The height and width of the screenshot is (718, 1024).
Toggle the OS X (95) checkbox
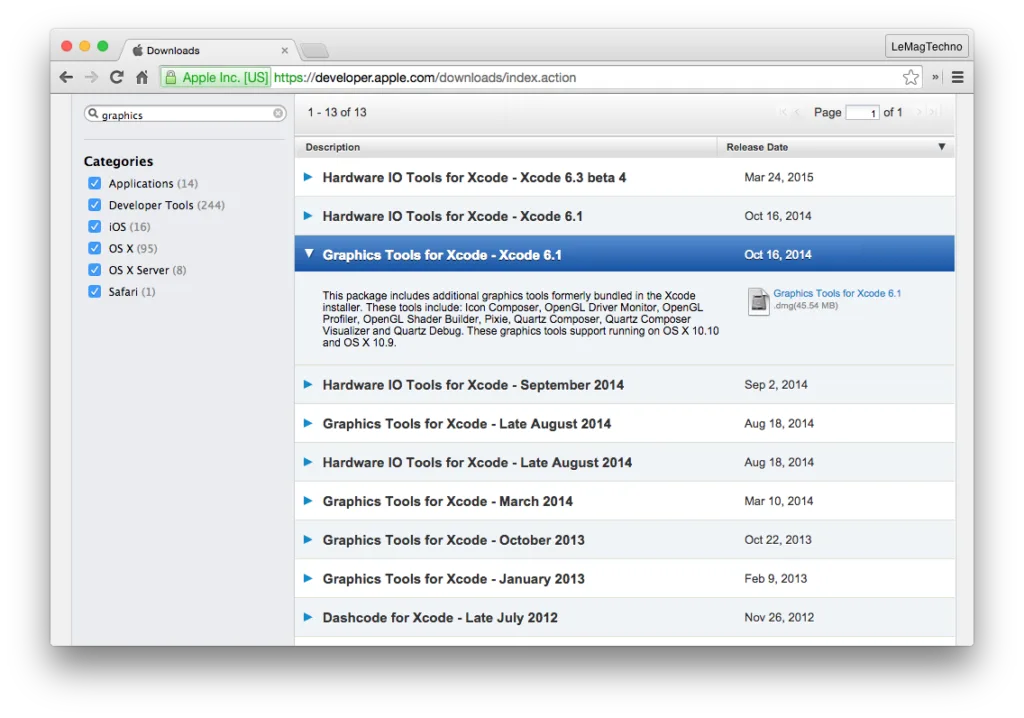(95, 248)
